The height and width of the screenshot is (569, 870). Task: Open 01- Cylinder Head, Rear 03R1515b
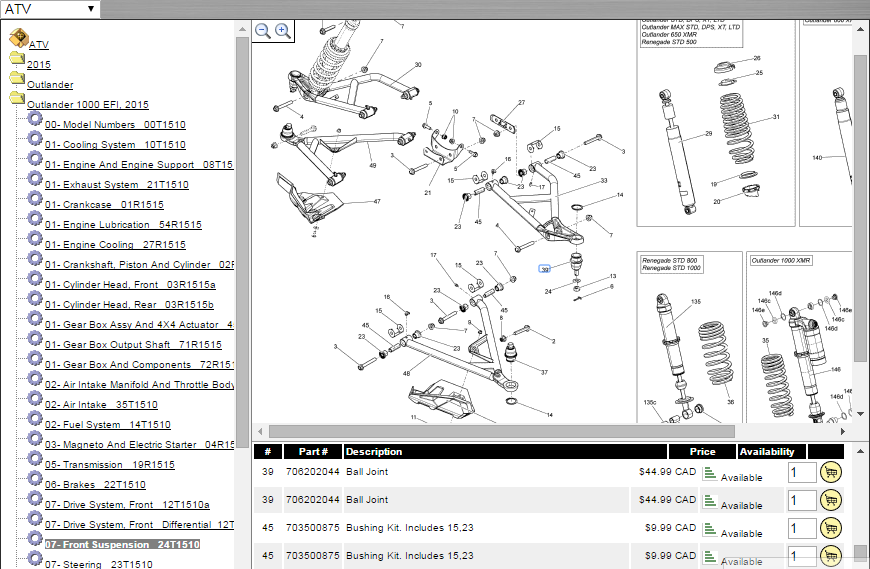click(x=129, y=304)
